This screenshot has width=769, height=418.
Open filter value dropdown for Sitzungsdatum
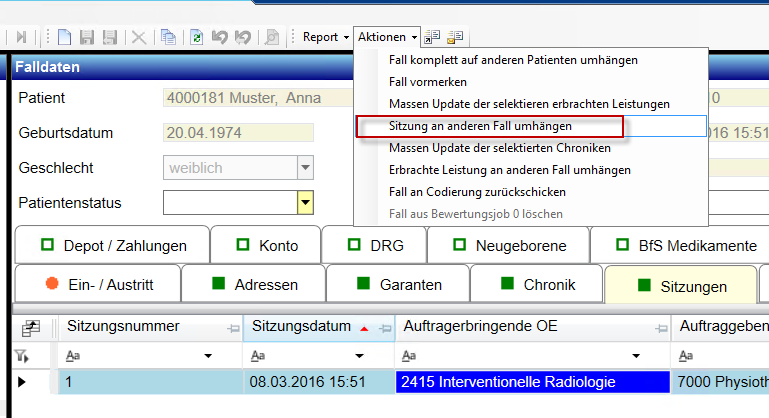point(359,356)
